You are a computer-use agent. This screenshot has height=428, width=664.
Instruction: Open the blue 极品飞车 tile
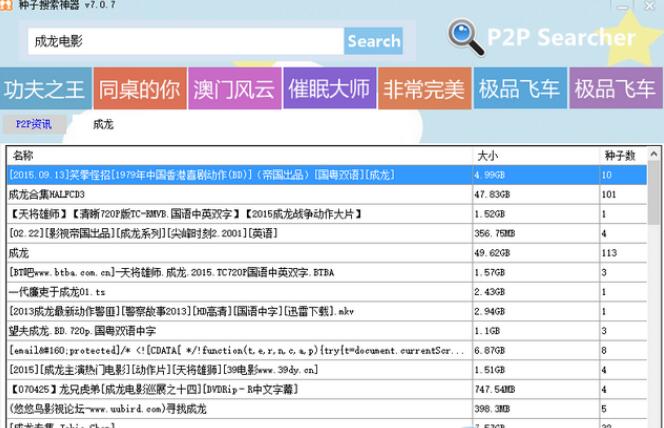520,88
